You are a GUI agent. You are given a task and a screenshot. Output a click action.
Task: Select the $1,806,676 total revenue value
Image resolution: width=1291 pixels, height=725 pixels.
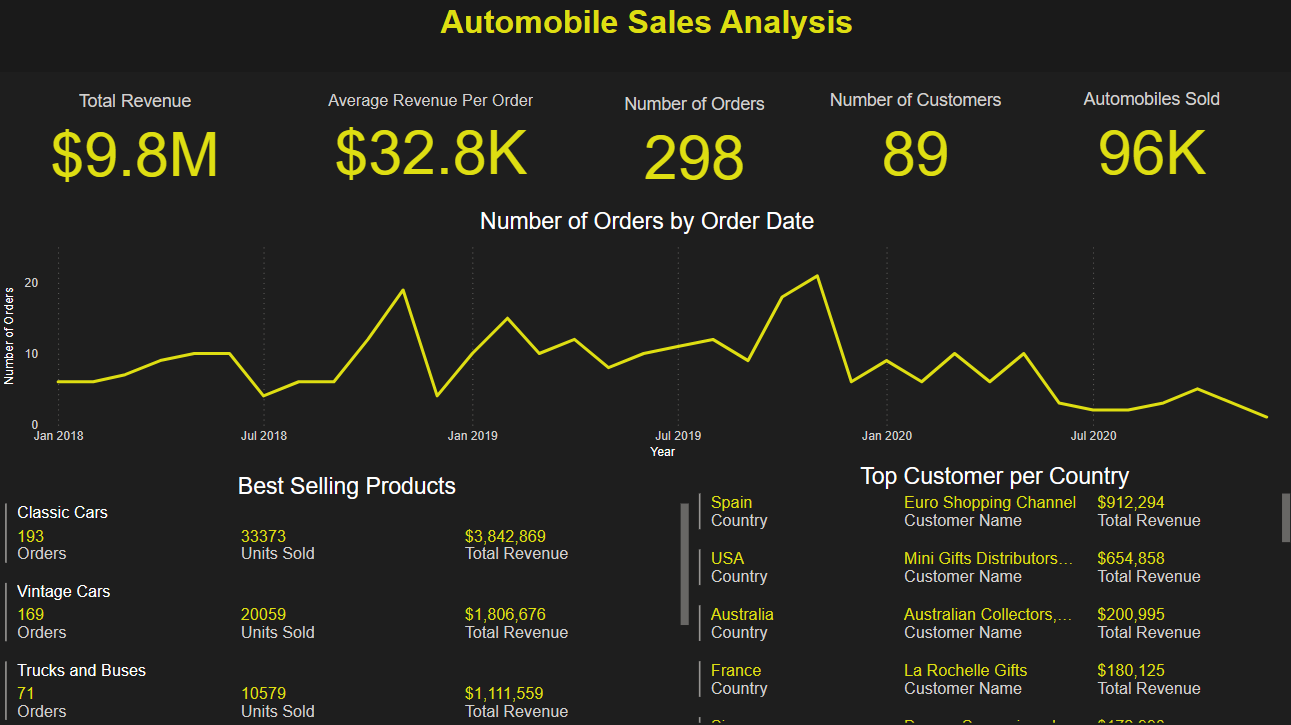tap(505, 615)
